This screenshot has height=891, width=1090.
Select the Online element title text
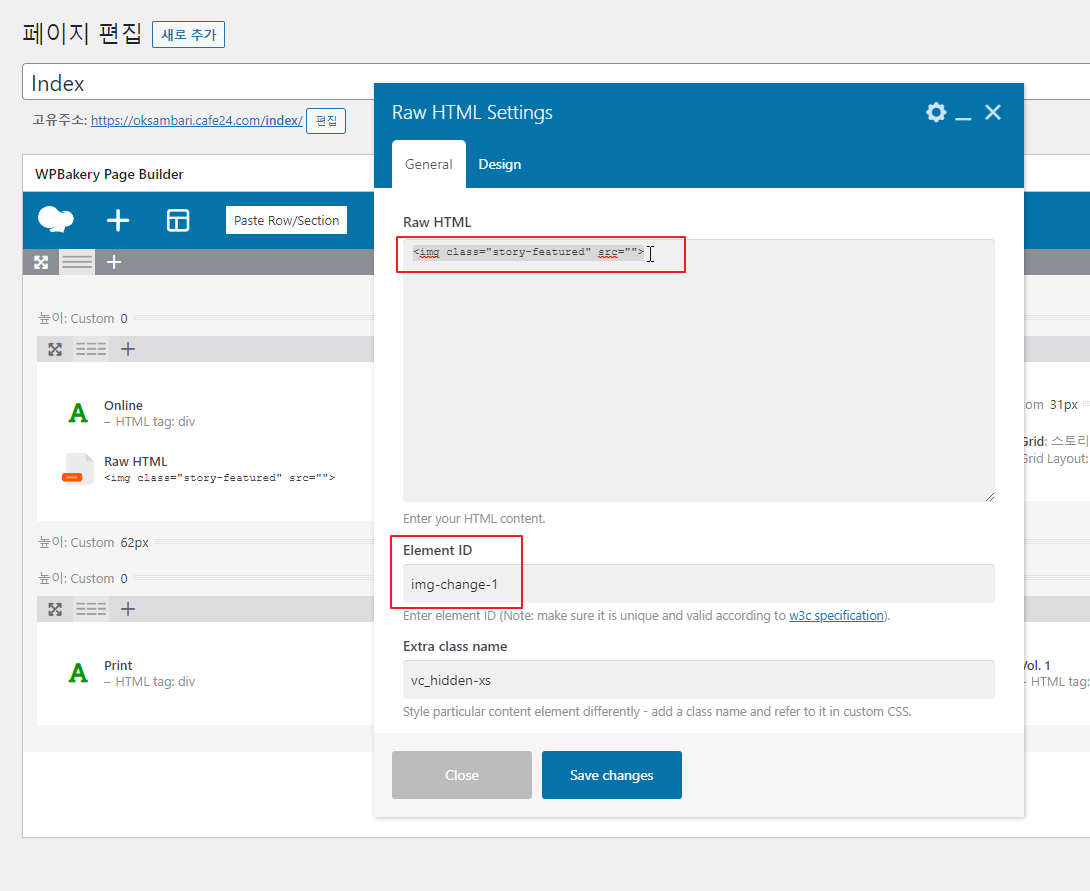123,405
